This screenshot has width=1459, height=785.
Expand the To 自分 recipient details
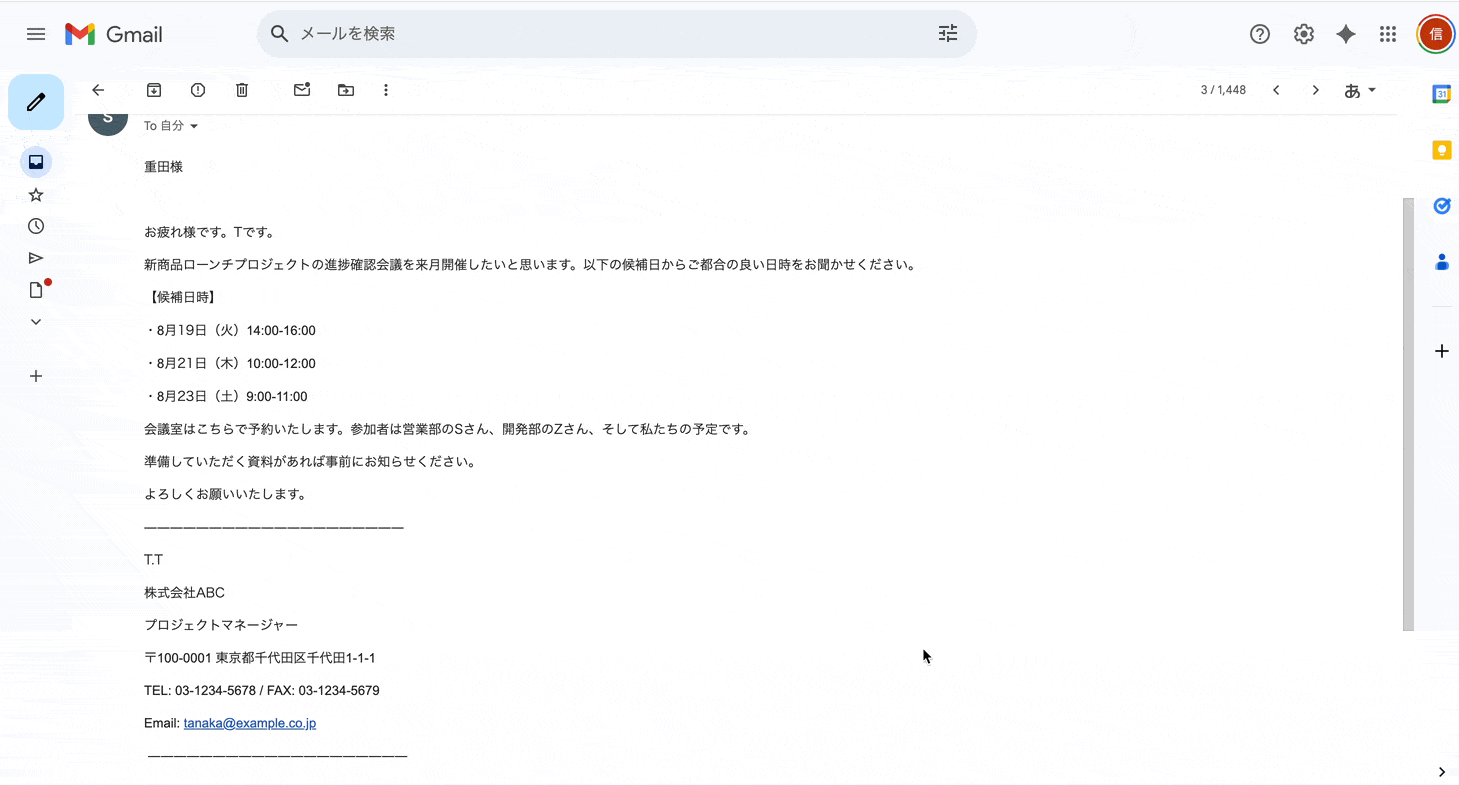(x=170, y=125)
